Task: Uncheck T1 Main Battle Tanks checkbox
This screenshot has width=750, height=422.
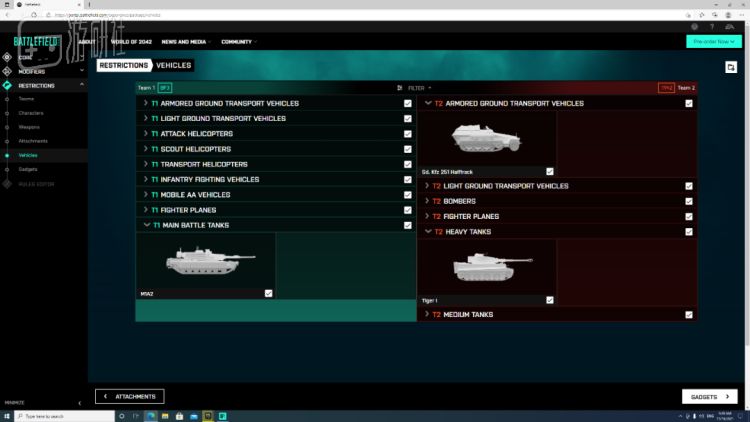Action: [408, 225]
